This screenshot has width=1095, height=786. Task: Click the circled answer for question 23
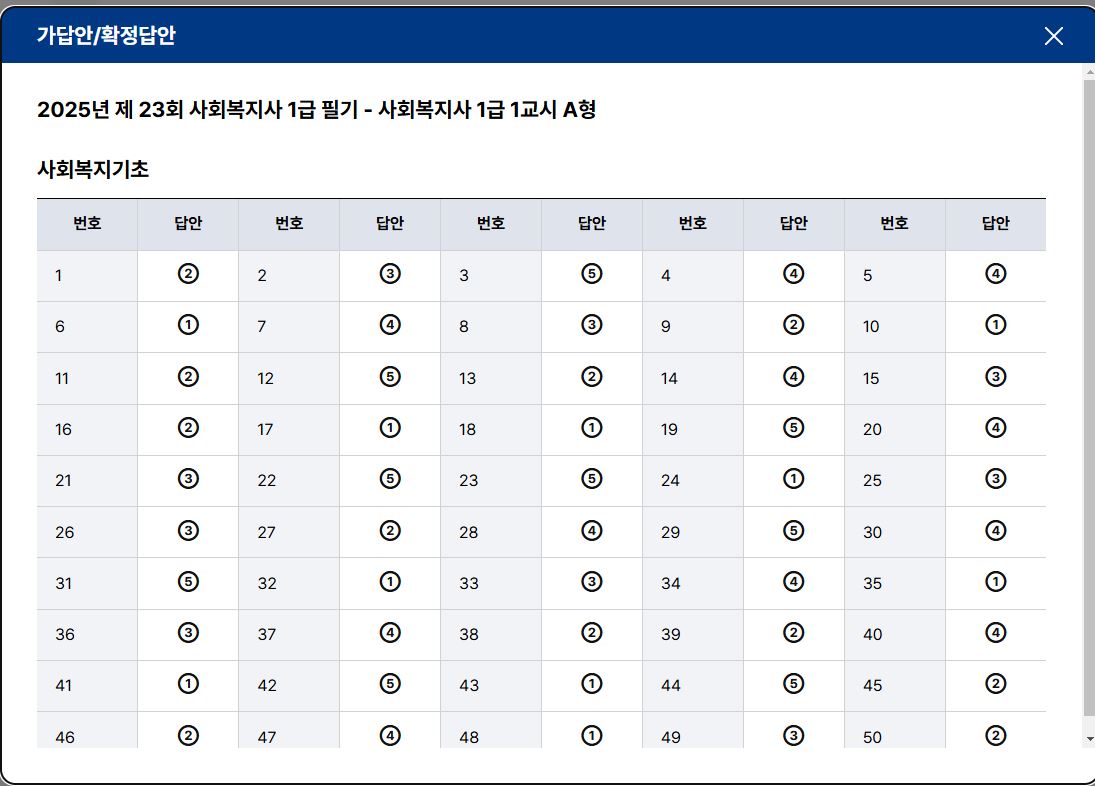[x=591, y=479]
